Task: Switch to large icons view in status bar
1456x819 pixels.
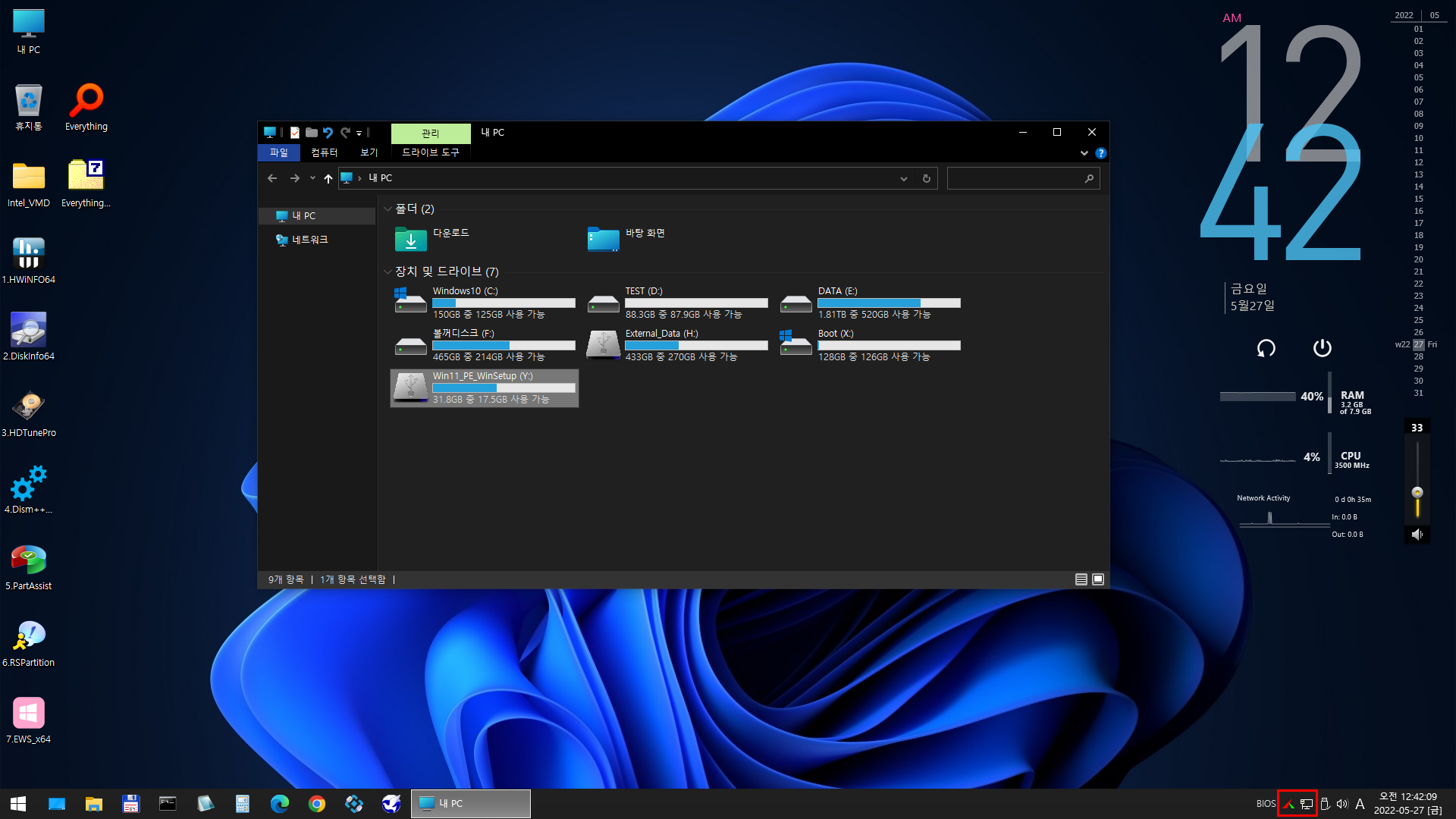Action: tap(1098, 579)
